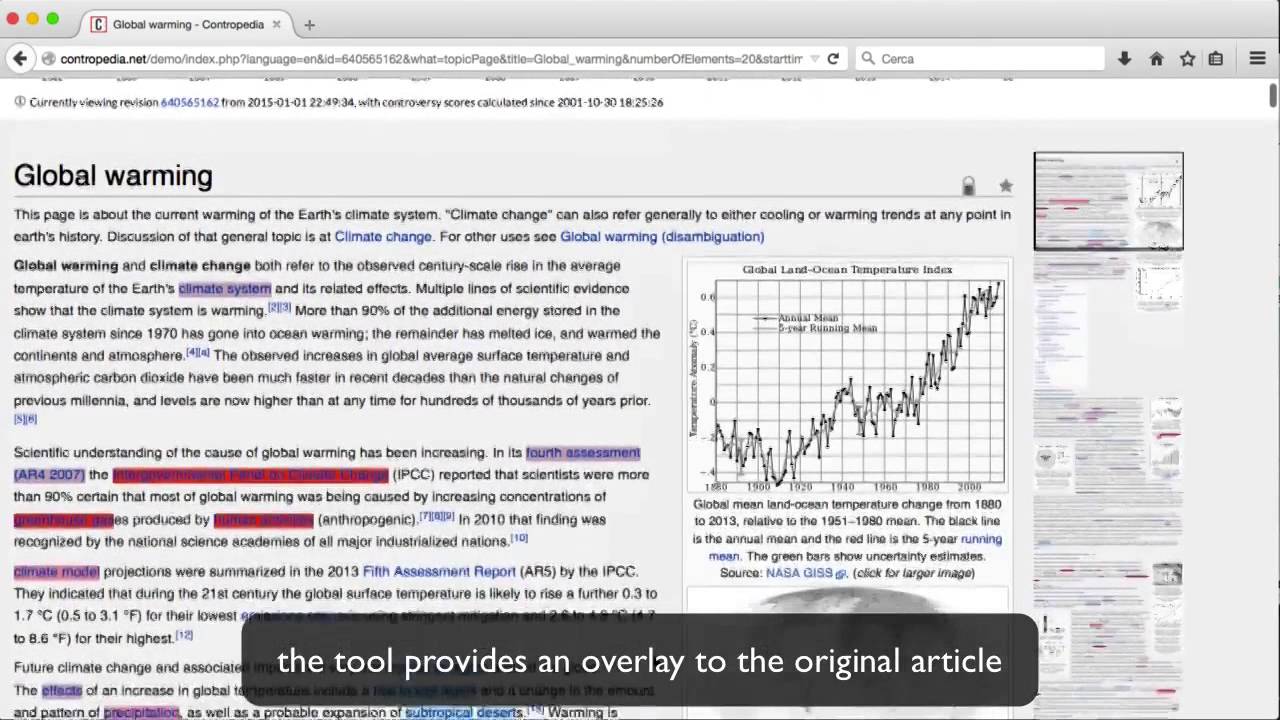Click the globe site identity icon
Viewport: 1280px width, 720px height.
click(48, 59)
